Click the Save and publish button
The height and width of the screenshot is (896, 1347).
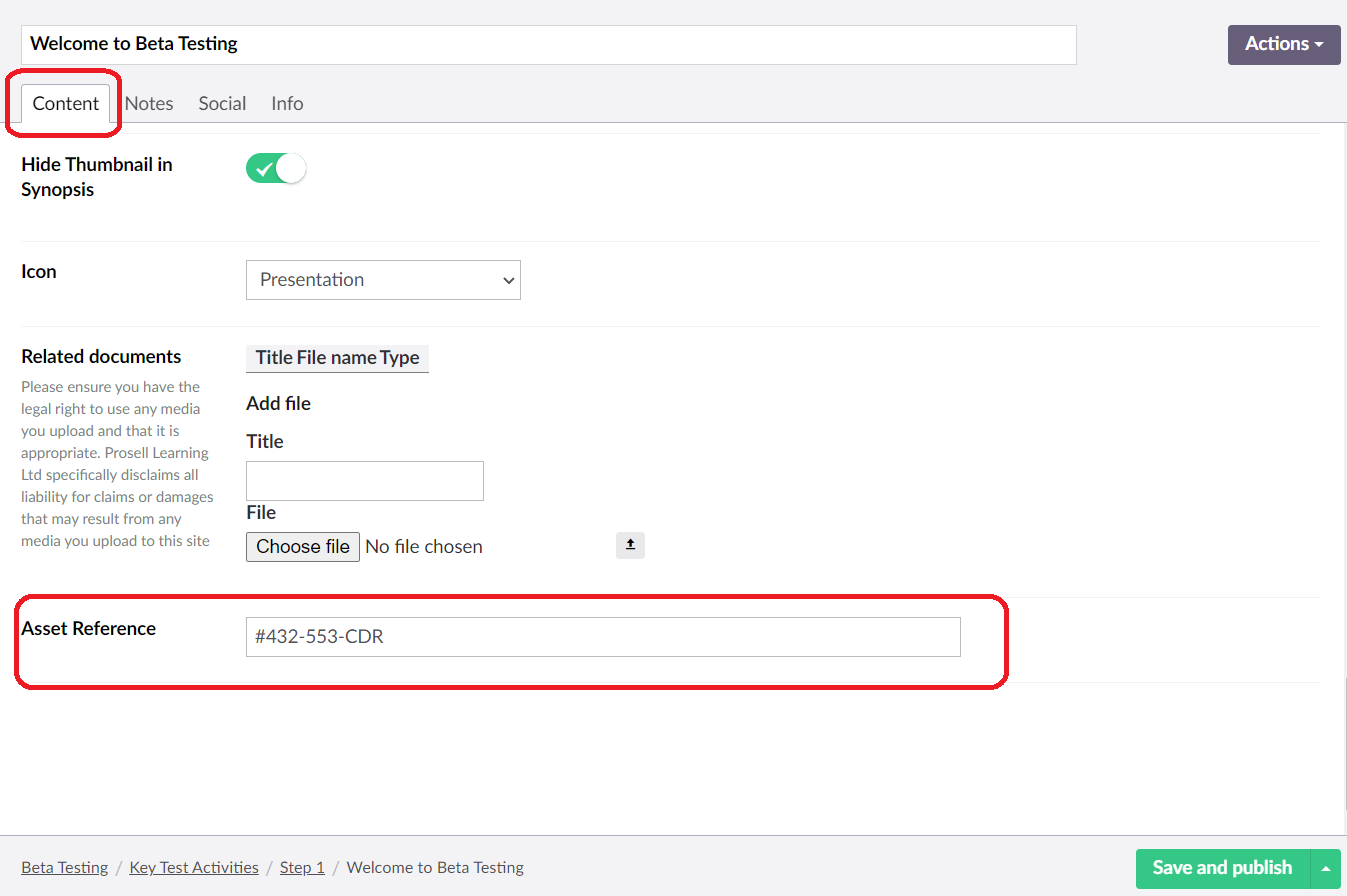[x=1221, y=869]
